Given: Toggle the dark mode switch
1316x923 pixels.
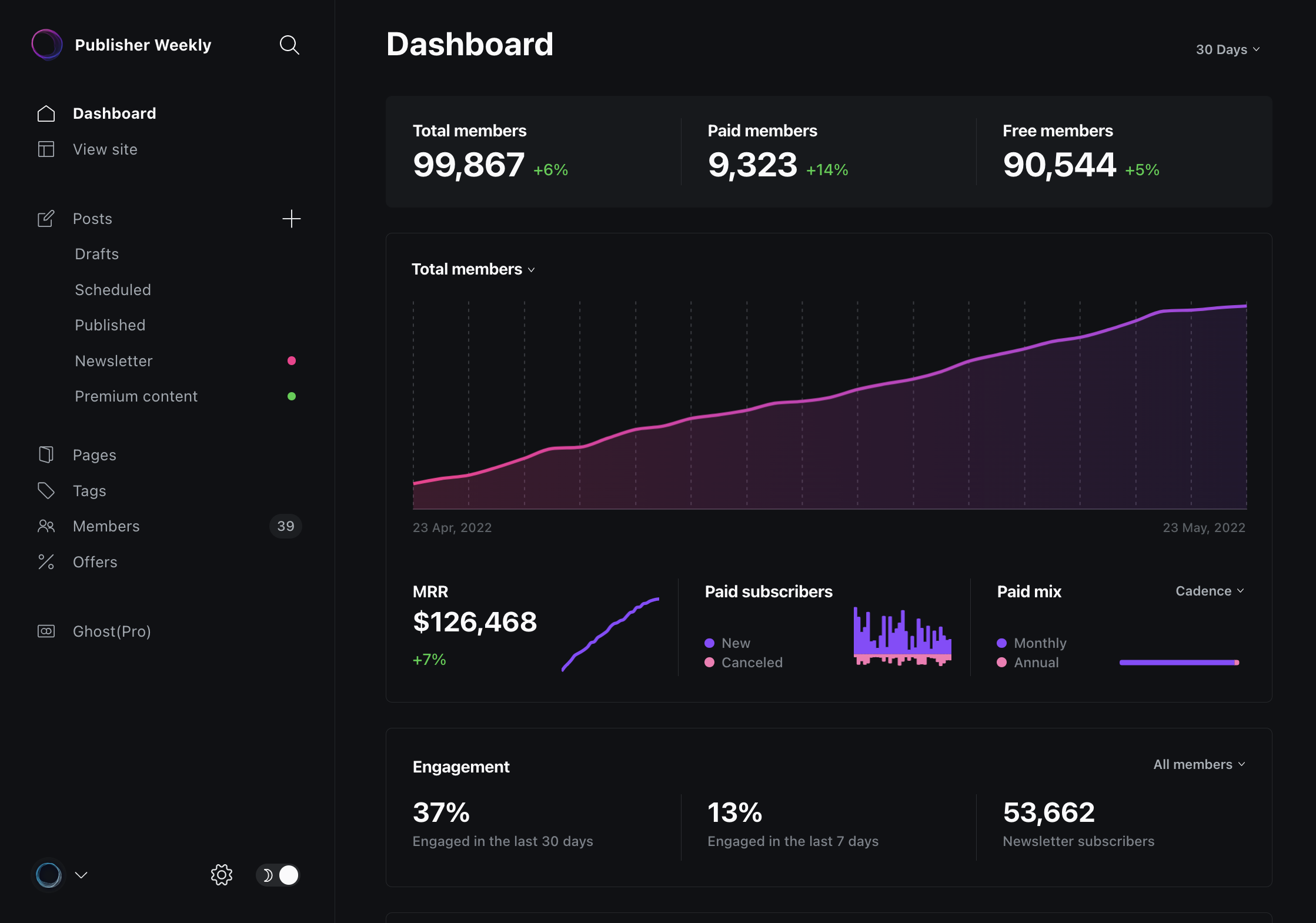Looking at the screenshot, I should (x=278, y=875).
